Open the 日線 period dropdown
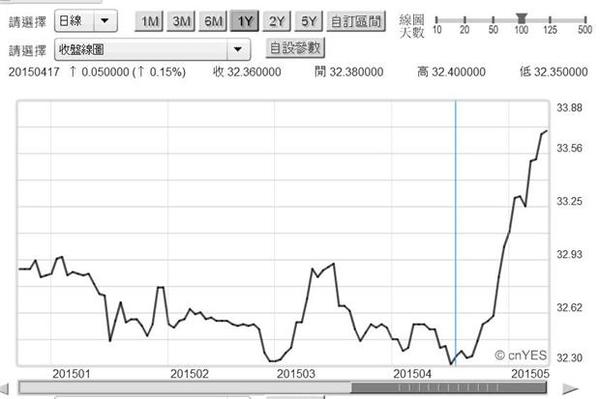Viewport: 600px width, 399px height. pyautogui.click(x=86, y=21)
